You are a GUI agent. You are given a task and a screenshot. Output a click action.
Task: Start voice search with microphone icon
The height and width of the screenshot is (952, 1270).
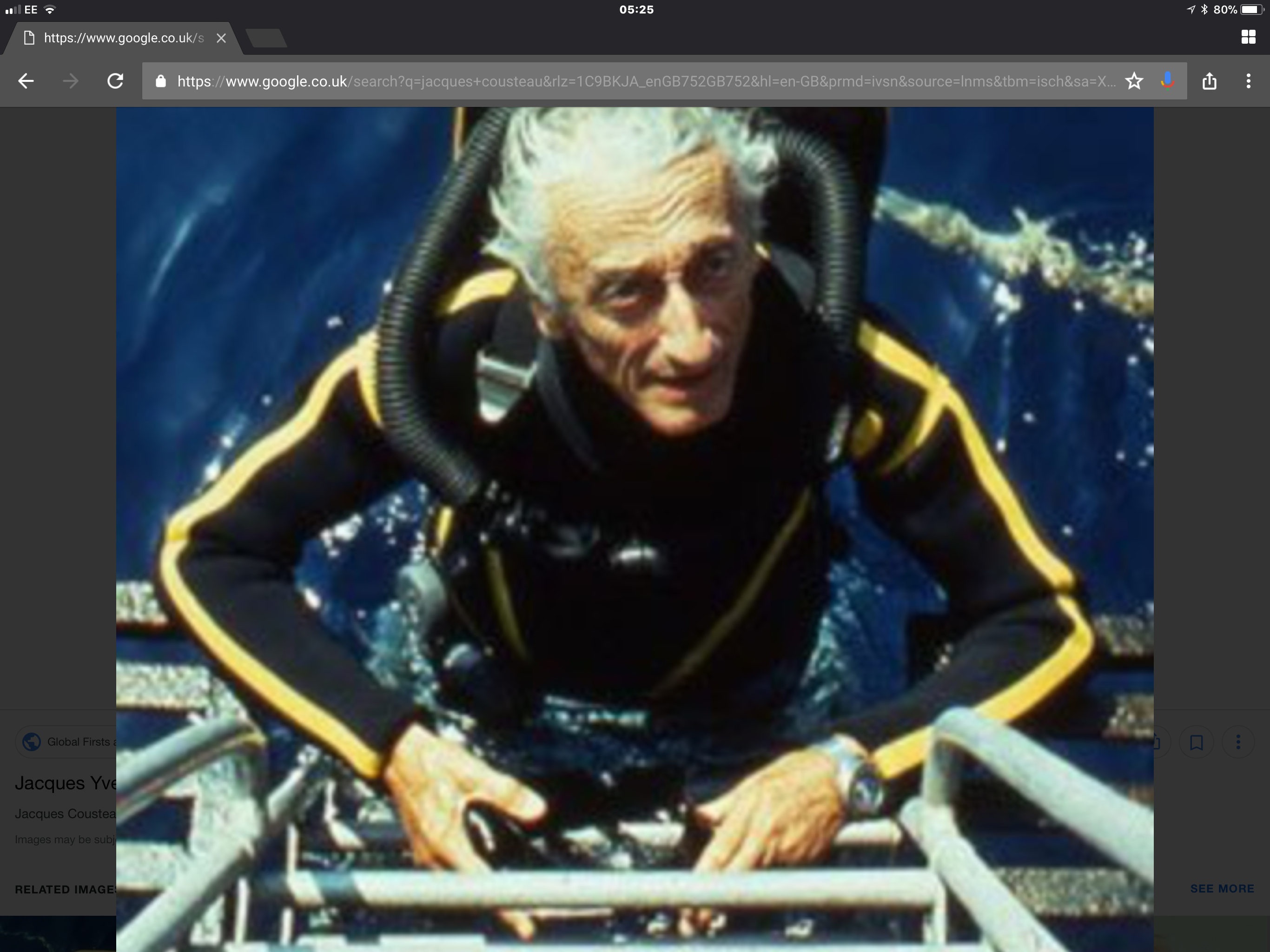1167,81
